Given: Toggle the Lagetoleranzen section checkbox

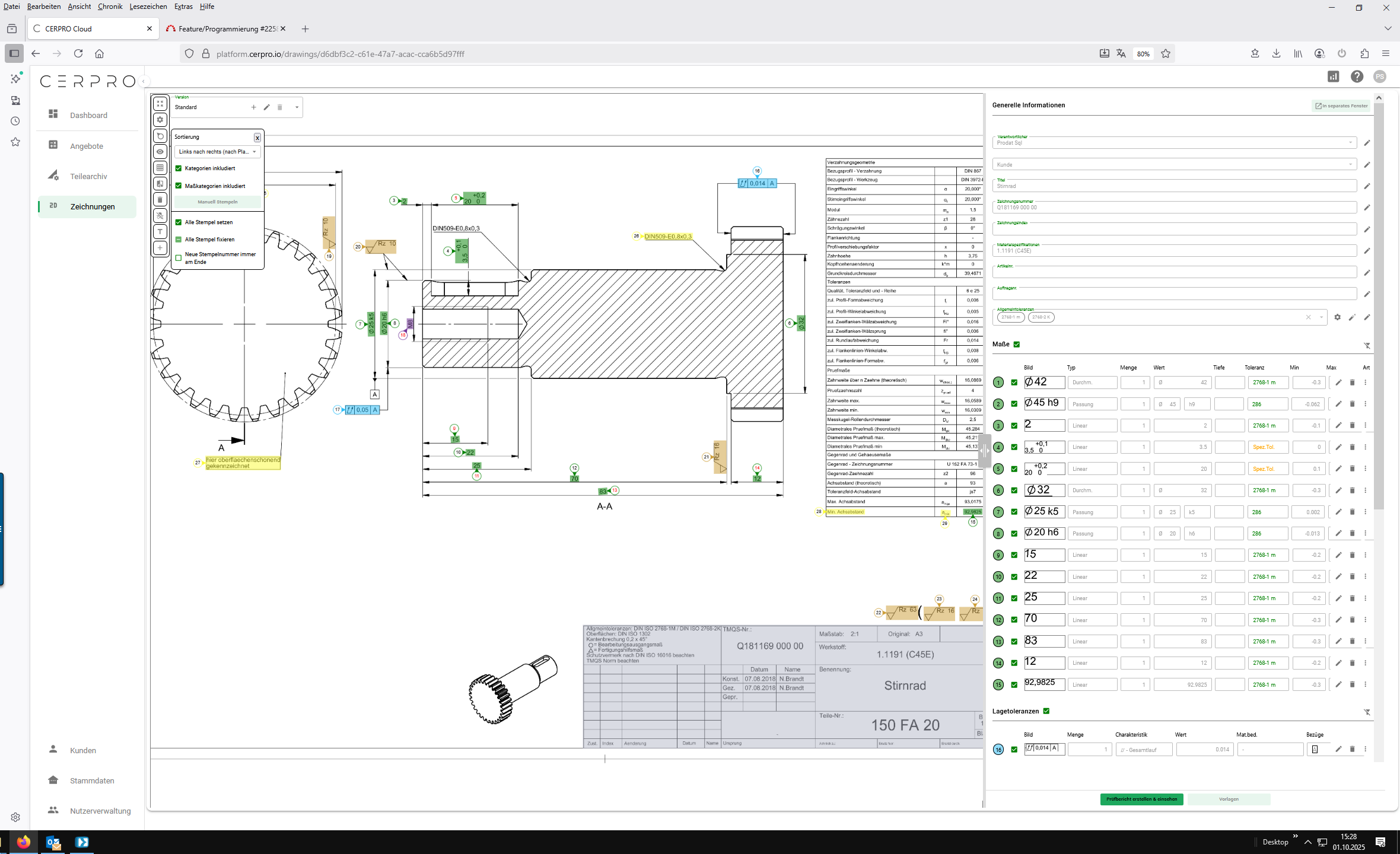Looking at the screenshot, I should coord(1046,711).
